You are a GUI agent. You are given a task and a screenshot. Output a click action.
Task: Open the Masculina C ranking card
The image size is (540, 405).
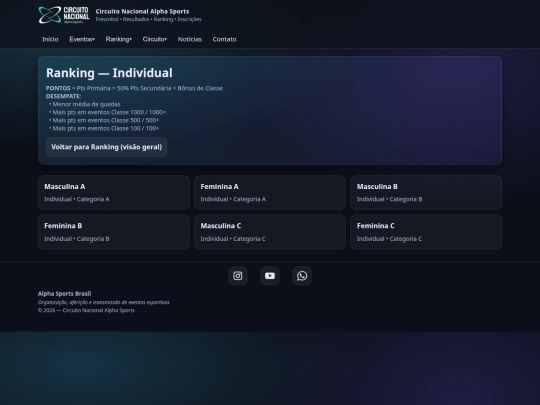270,232
